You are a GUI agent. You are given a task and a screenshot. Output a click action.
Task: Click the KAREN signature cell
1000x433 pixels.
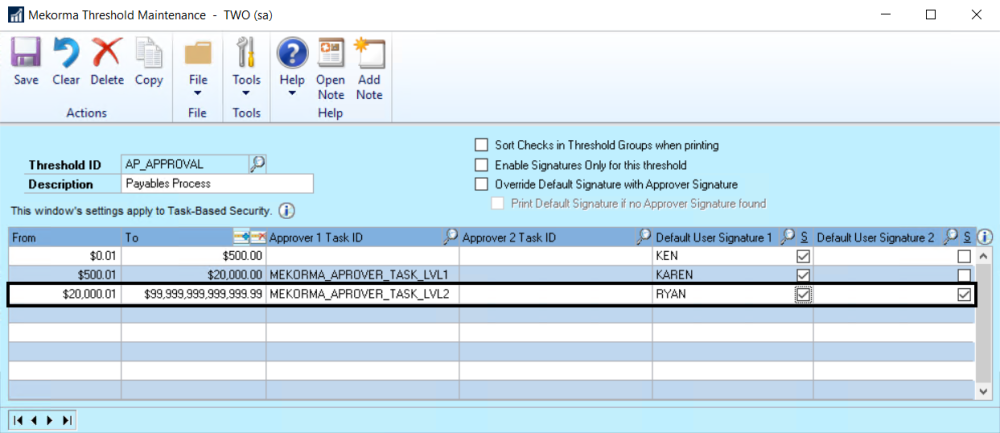tap(724, 275)
